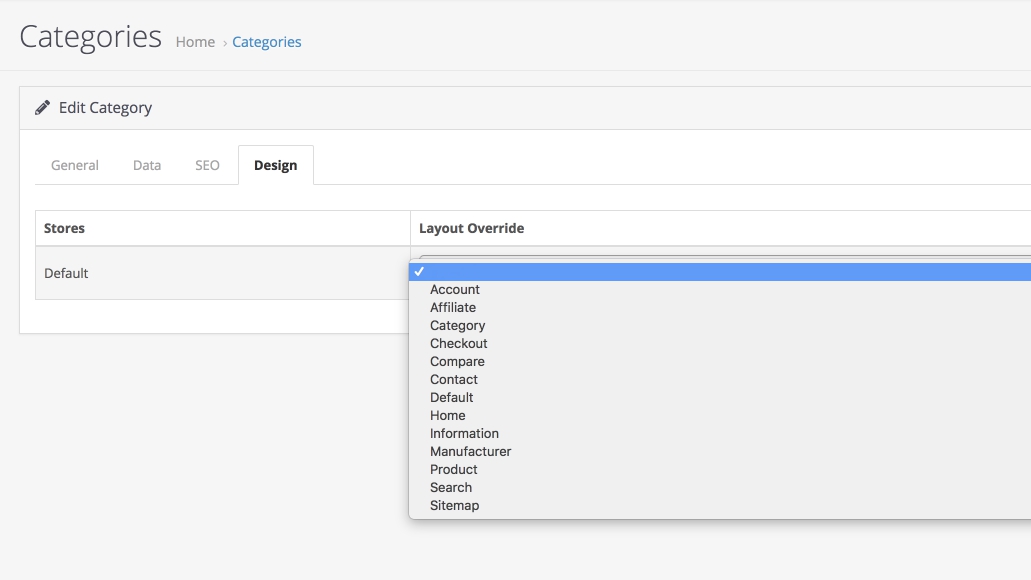
Task: Click the Categories breadcrumb link
Action: 266,42
